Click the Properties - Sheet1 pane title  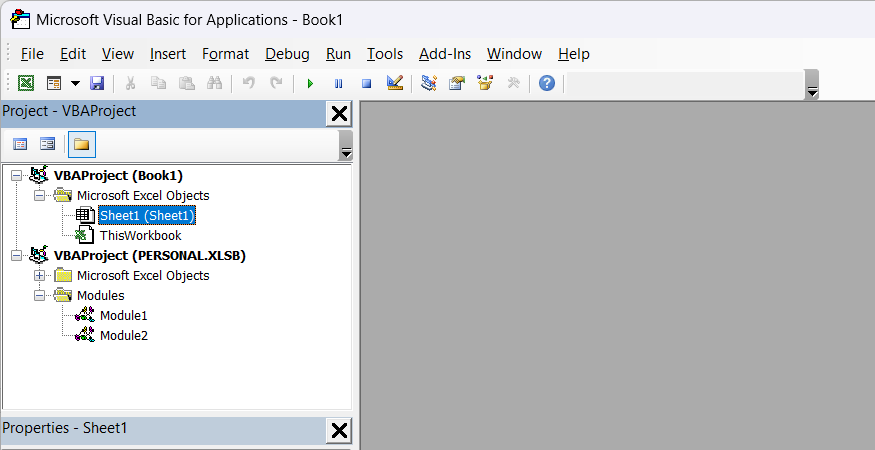[x=65, y=428]
